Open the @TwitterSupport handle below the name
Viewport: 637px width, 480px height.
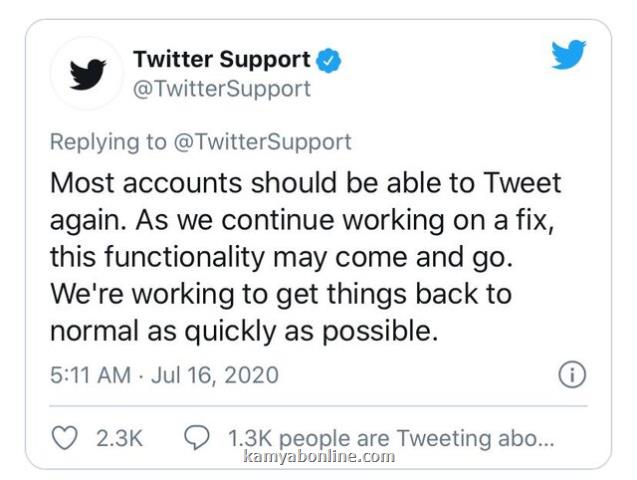click(x=222, y=89)
